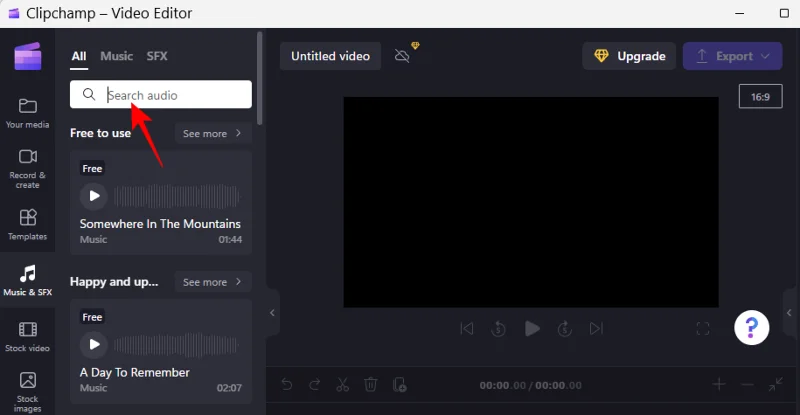This screenshot has width=800, height=415.
Task: Zoom out on the timeline
Action: (747, 384)
